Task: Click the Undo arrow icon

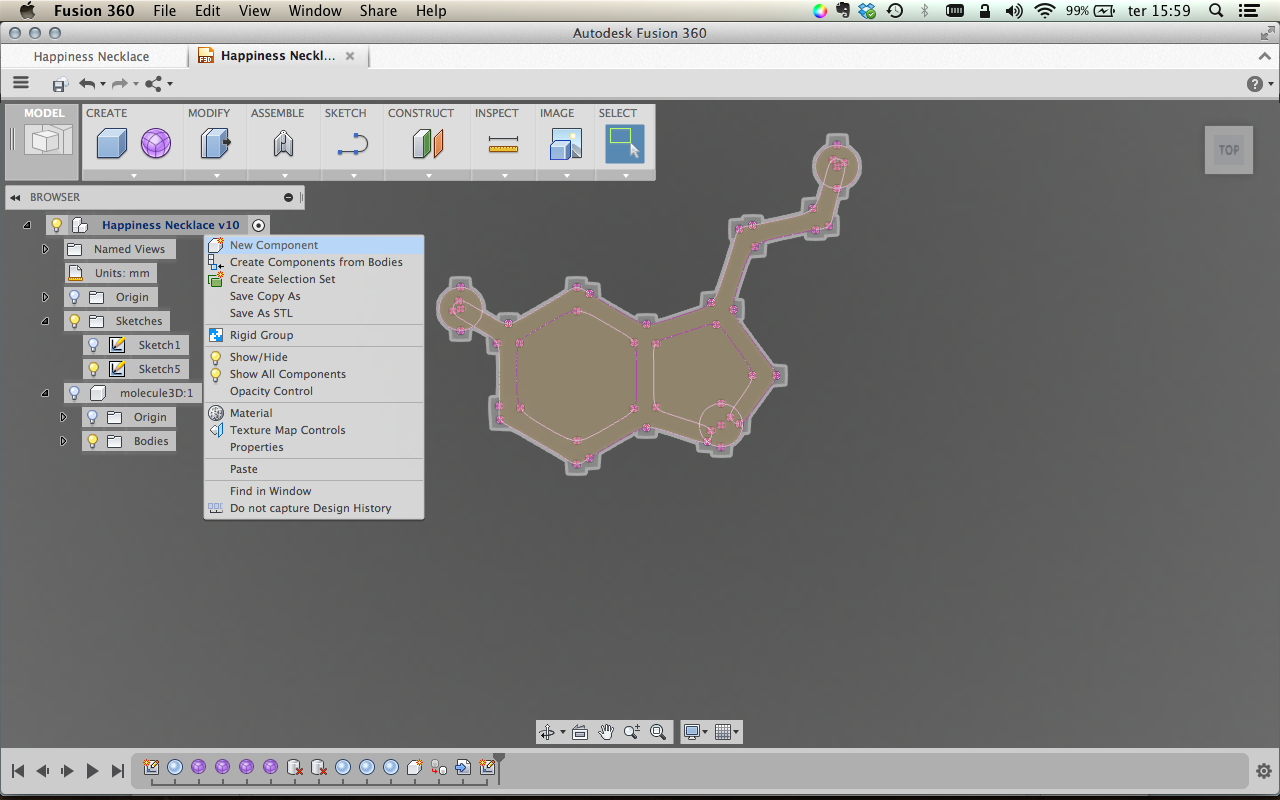Action: click(87, 84)
